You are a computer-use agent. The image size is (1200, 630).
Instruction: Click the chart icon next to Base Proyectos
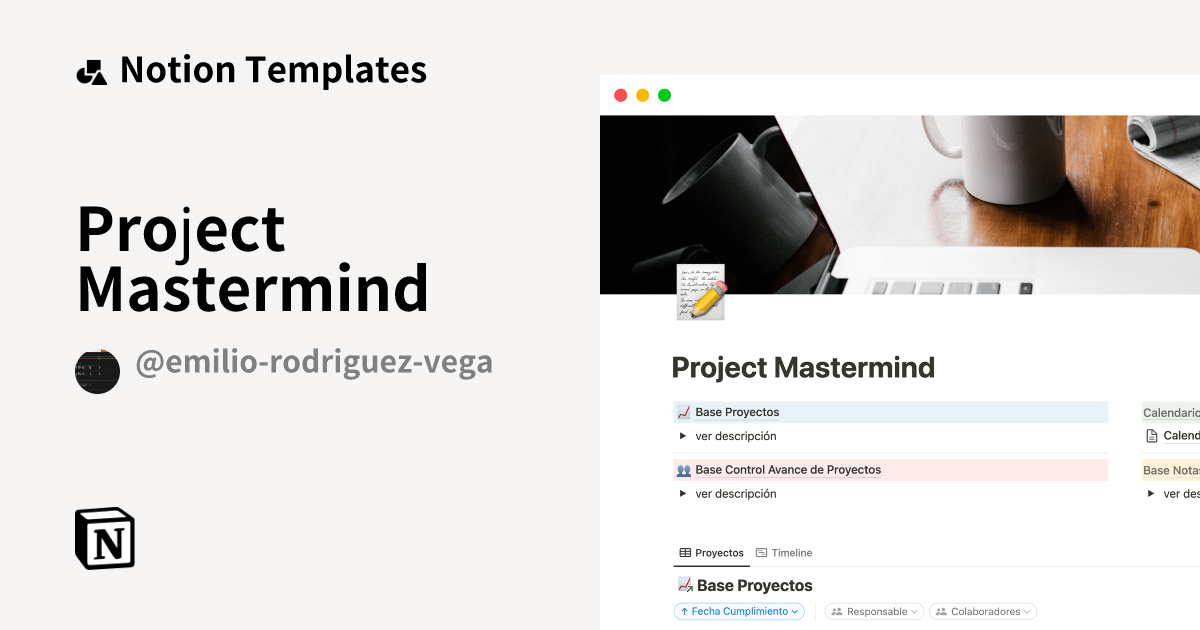683,411
